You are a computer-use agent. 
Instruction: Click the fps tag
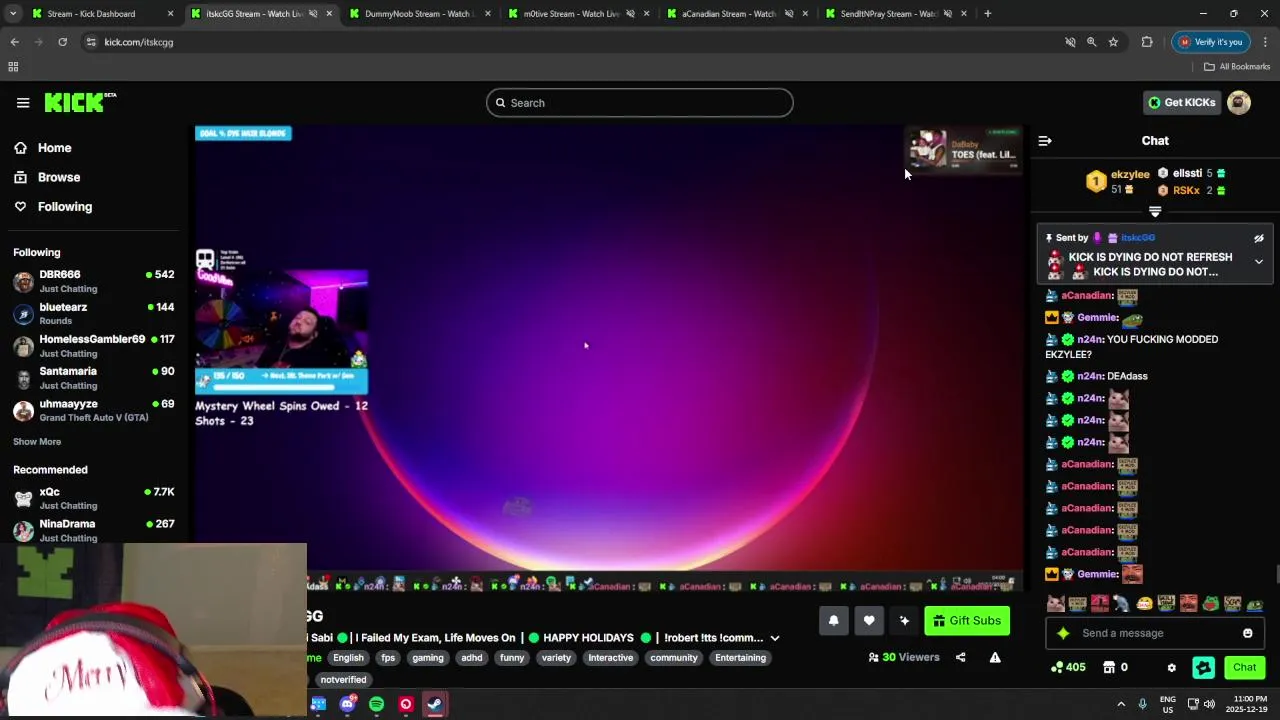pos(388,658)
